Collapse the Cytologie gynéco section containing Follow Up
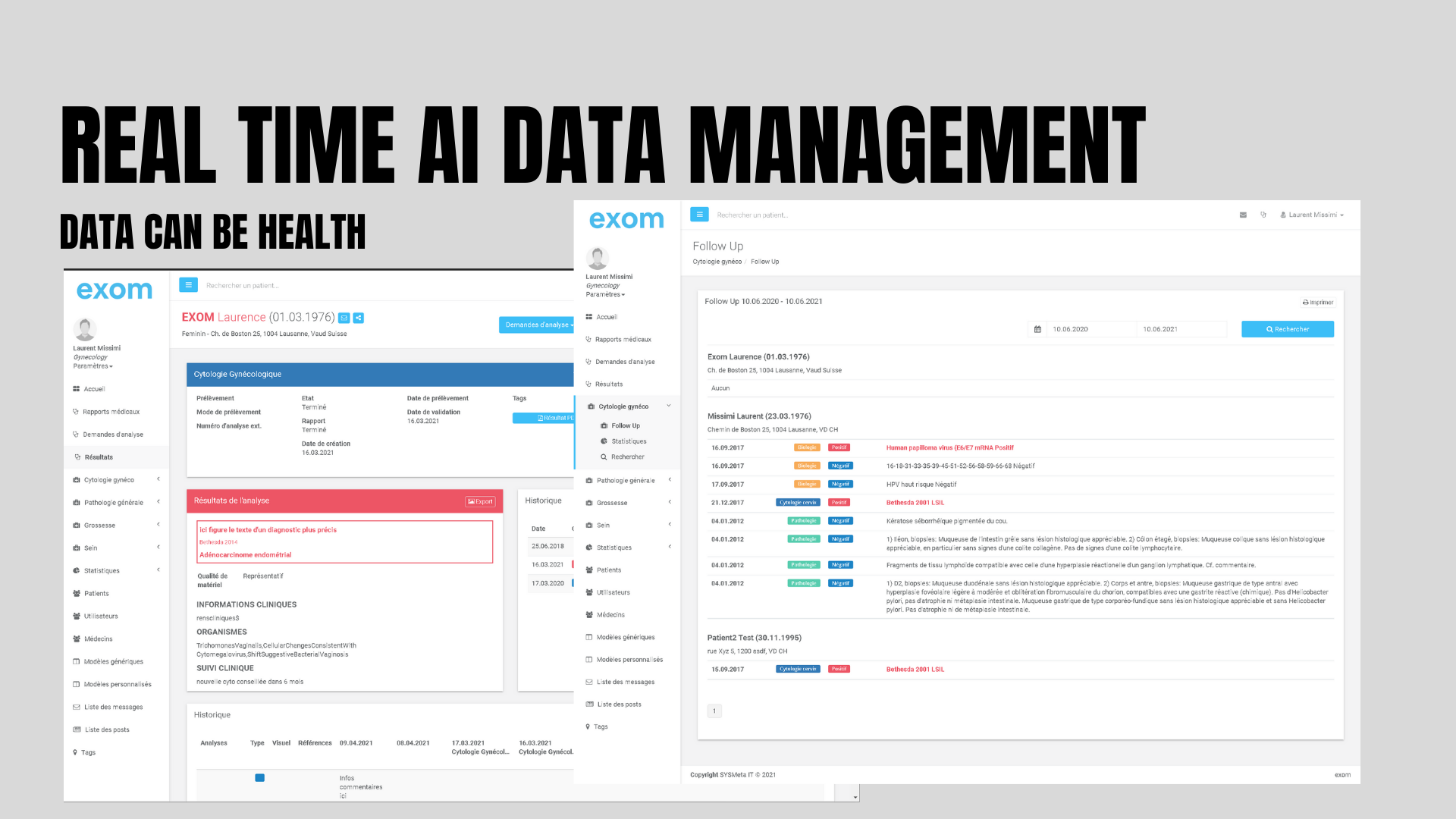The width and height of the screenshot is (1456, 819). tap(623, 406)
